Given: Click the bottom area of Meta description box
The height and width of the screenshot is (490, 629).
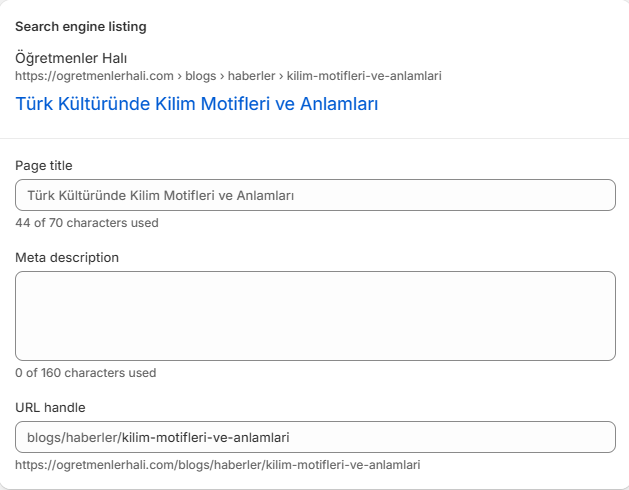Looking at the screenshot, I should [x=315, y=348].
